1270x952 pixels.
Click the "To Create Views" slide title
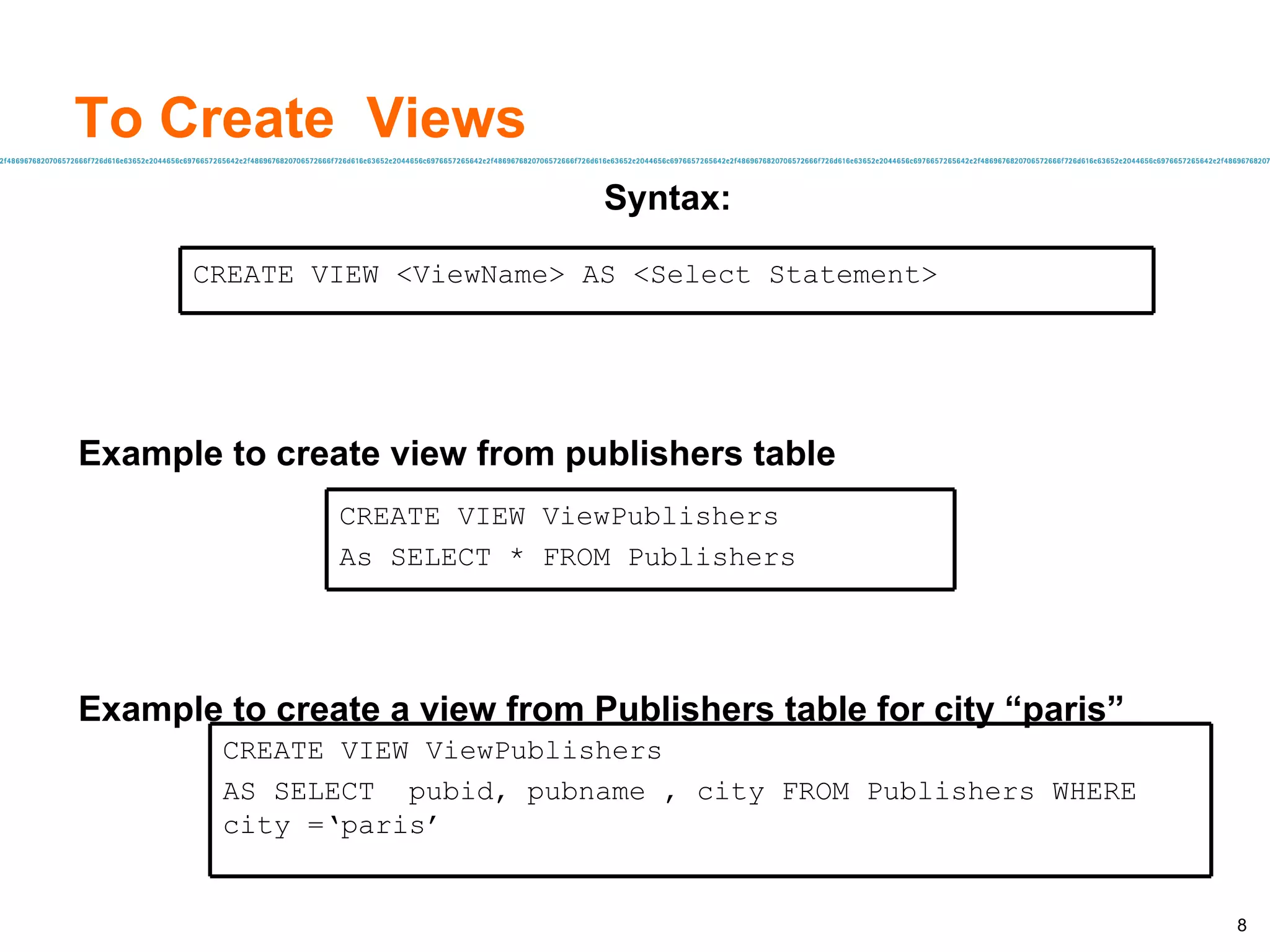tap(300, 118)
